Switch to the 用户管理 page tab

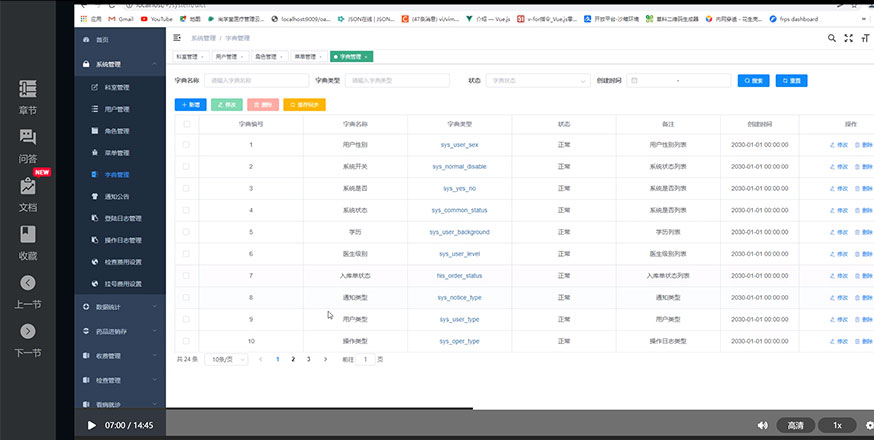click(x=230, y=56)
